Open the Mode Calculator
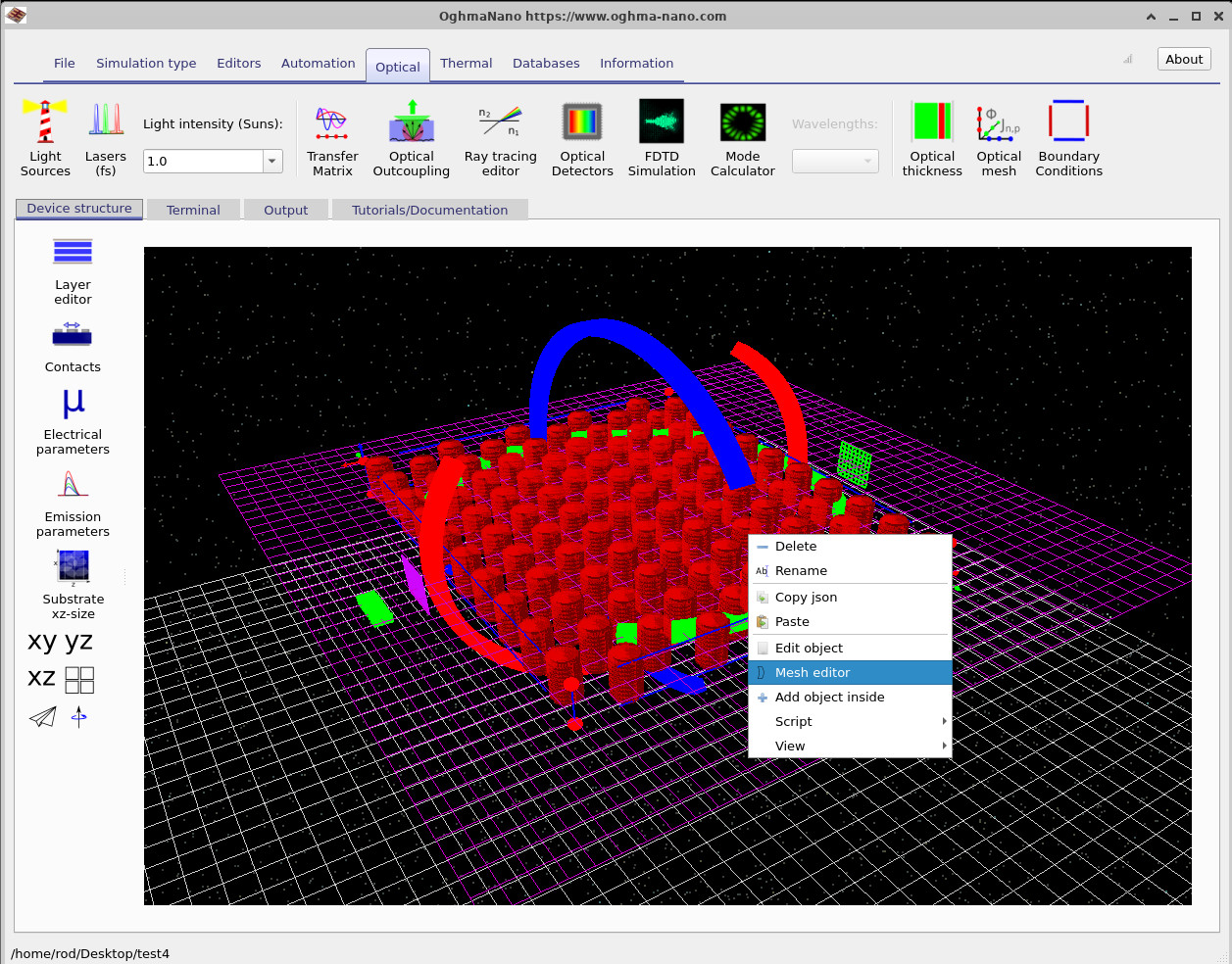1232x964 pixels. pos(743,138)
